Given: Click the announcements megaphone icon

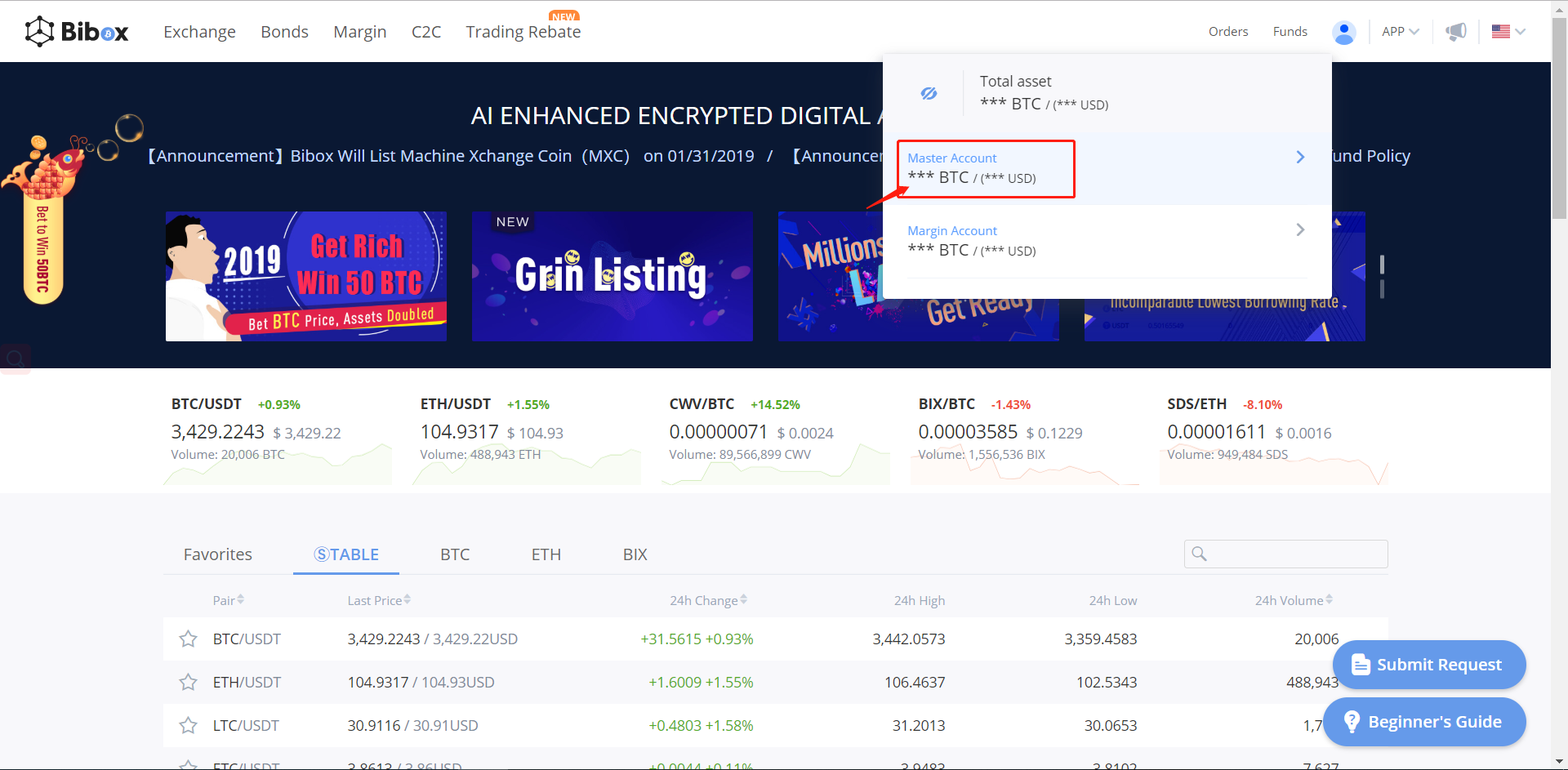Looking at the screenshot, I should (x=1455, y=32).
